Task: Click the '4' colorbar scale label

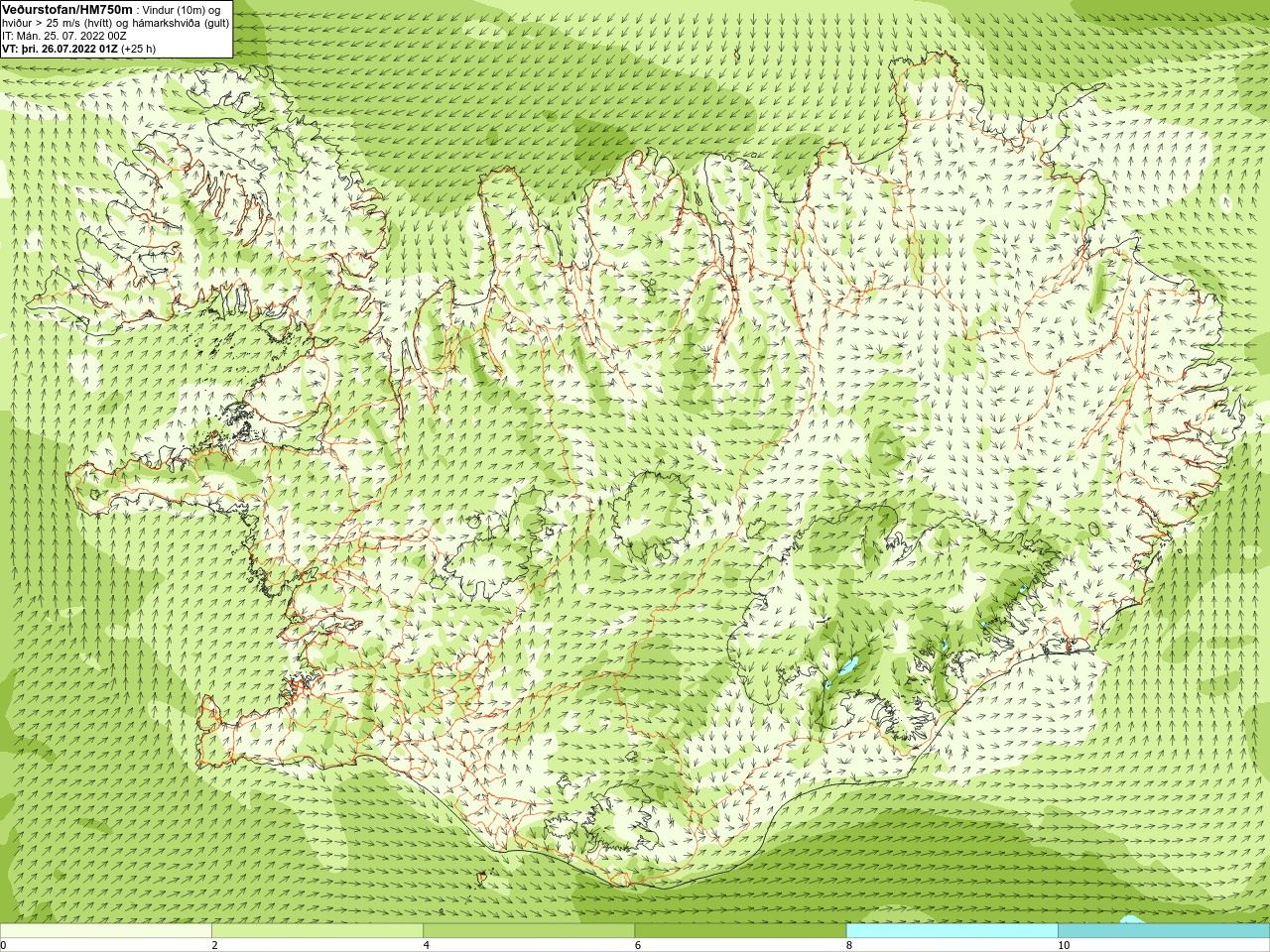Action: pos(427,945)
